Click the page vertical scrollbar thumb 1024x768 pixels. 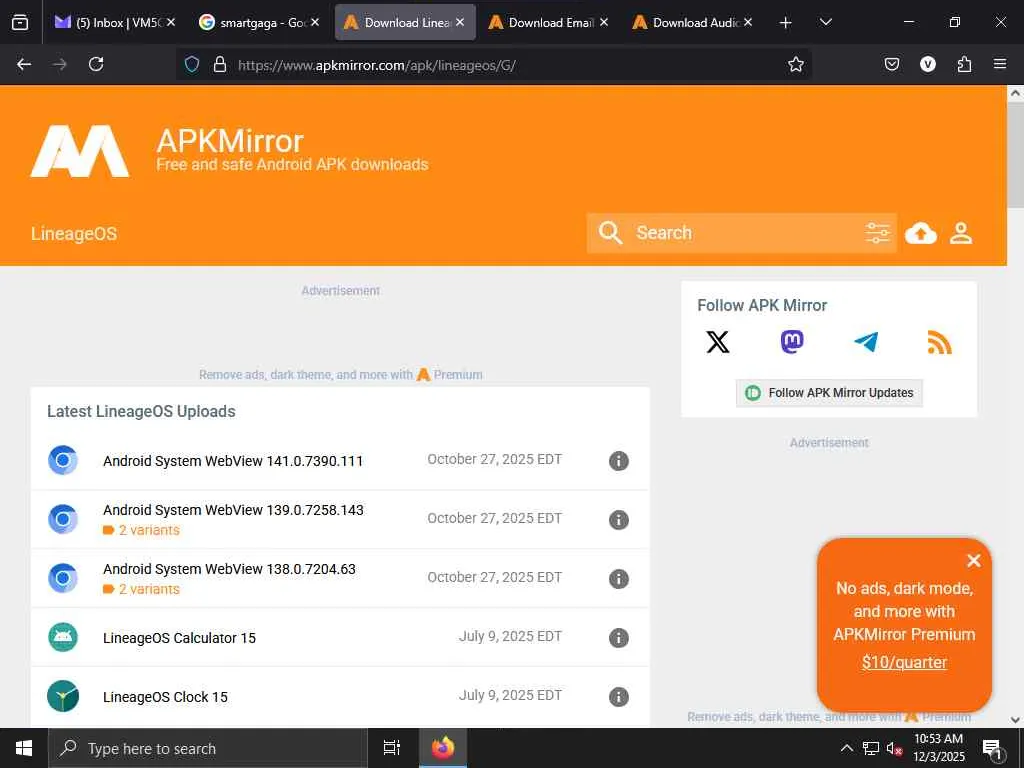point(1015,155)
